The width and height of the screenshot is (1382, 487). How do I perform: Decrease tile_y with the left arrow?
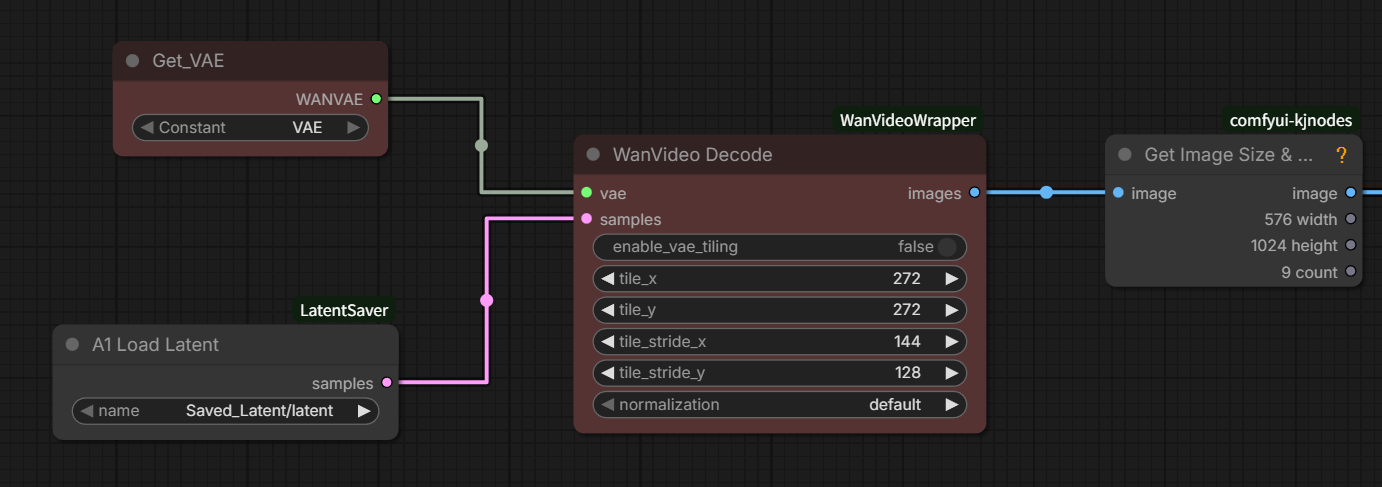click(607, 310)
